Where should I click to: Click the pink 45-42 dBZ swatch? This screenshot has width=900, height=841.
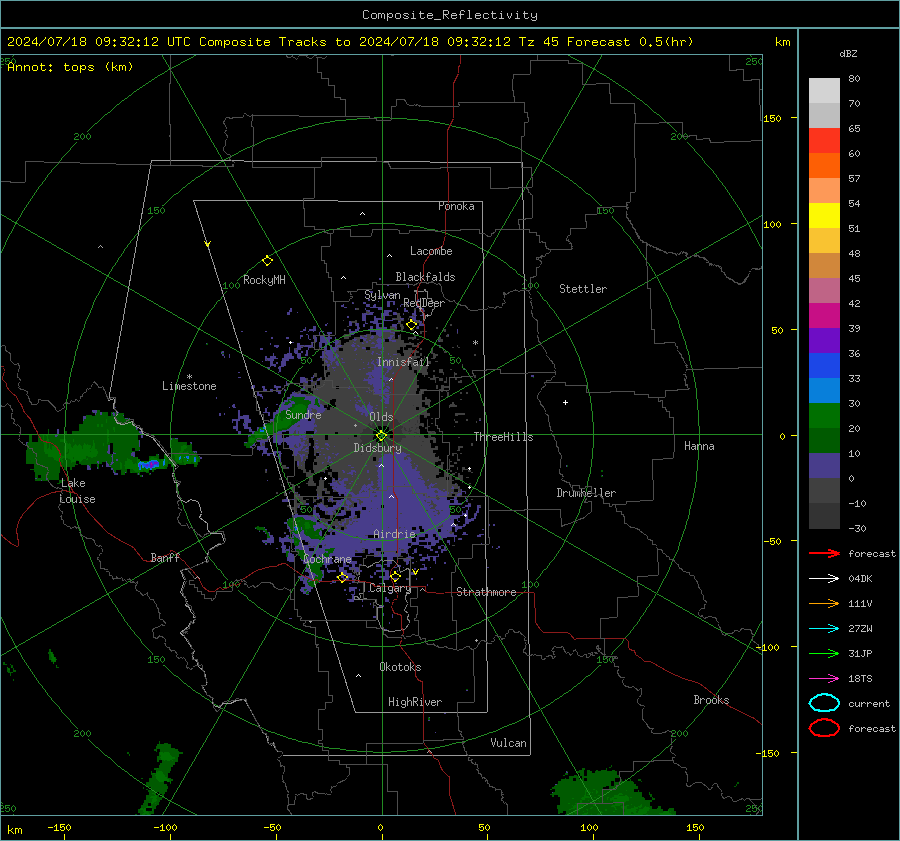(x=824, y=291)
